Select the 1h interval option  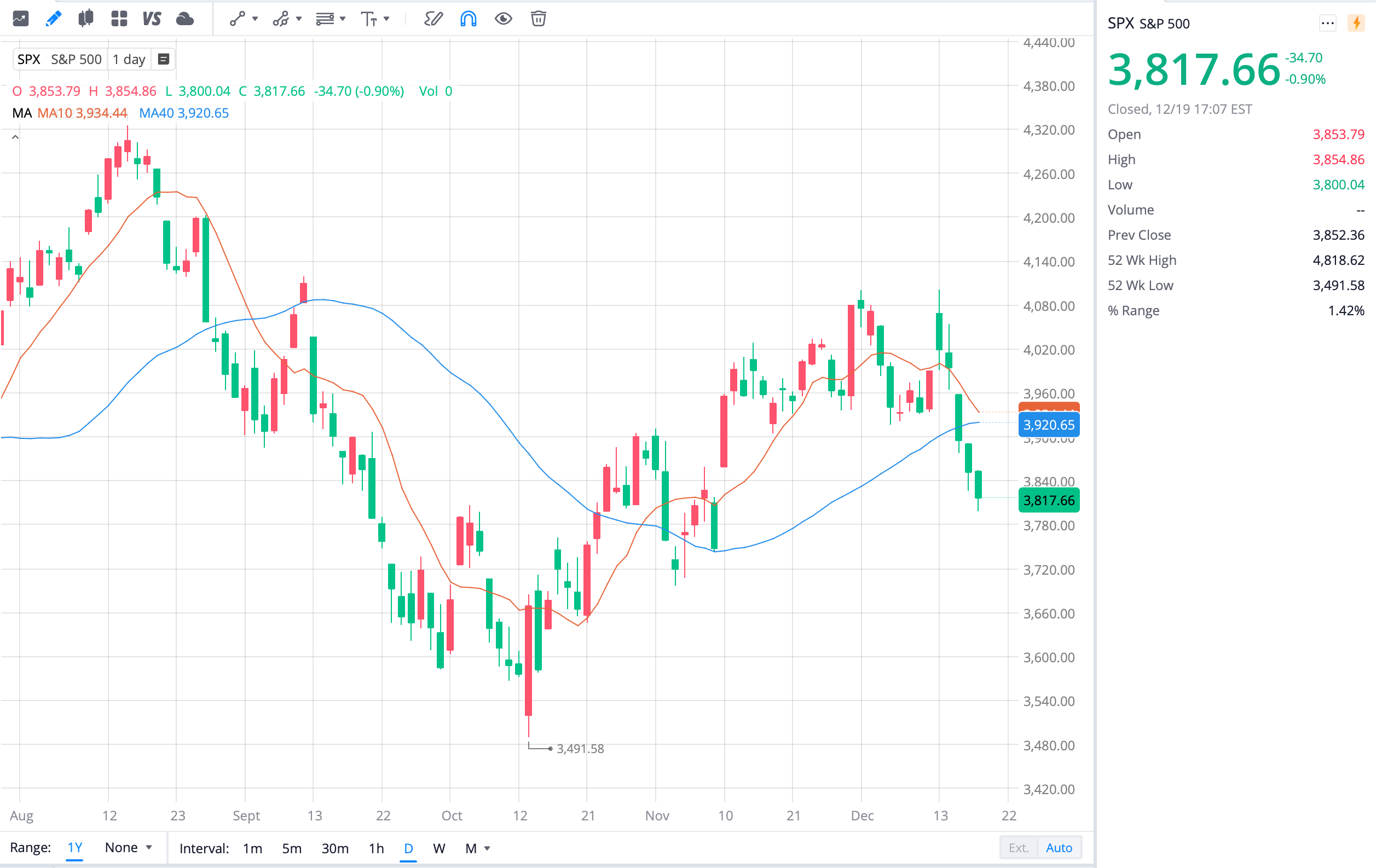point(375,848)
